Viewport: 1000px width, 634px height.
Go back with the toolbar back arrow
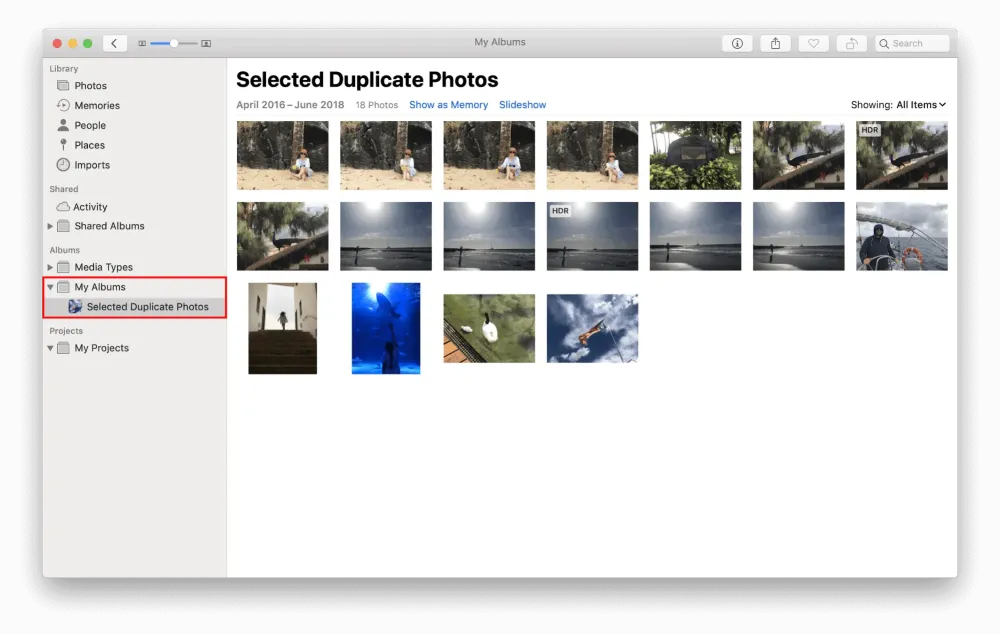pos(114,44)
